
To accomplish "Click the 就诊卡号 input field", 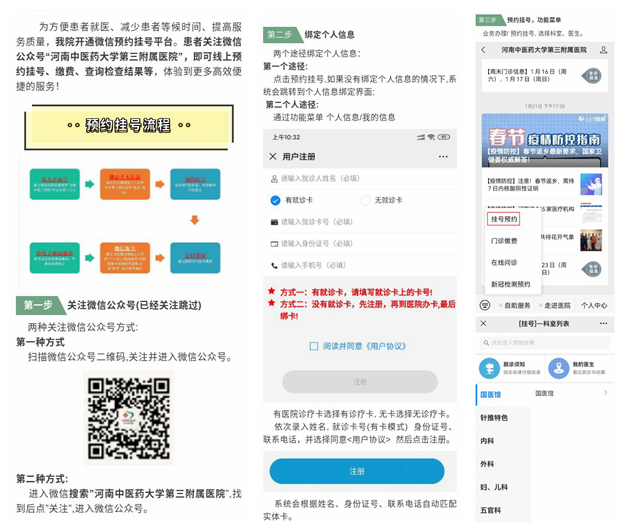I will [x=360, y=222].
